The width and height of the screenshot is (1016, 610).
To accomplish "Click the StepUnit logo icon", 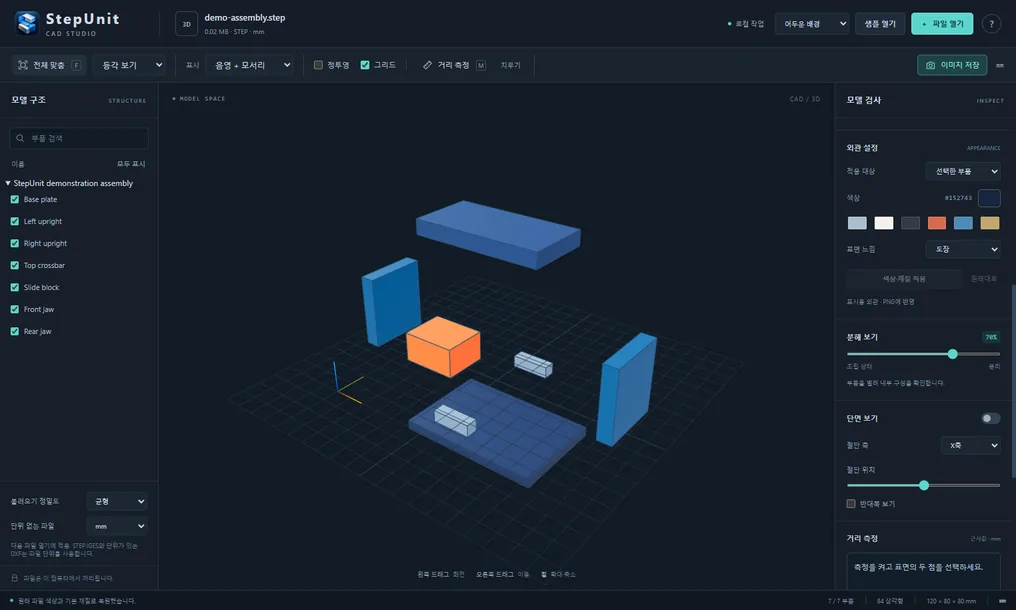I will coord(27,23).
